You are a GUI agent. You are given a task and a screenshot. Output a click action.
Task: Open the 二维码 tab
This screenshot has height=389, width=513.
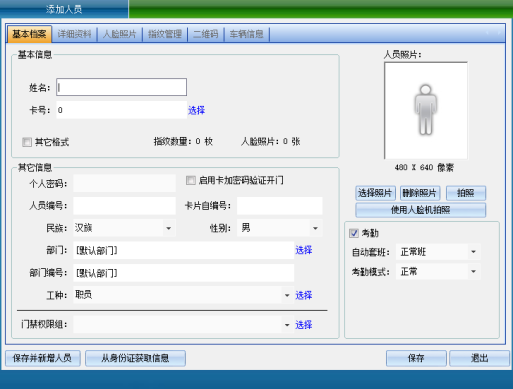206,34
